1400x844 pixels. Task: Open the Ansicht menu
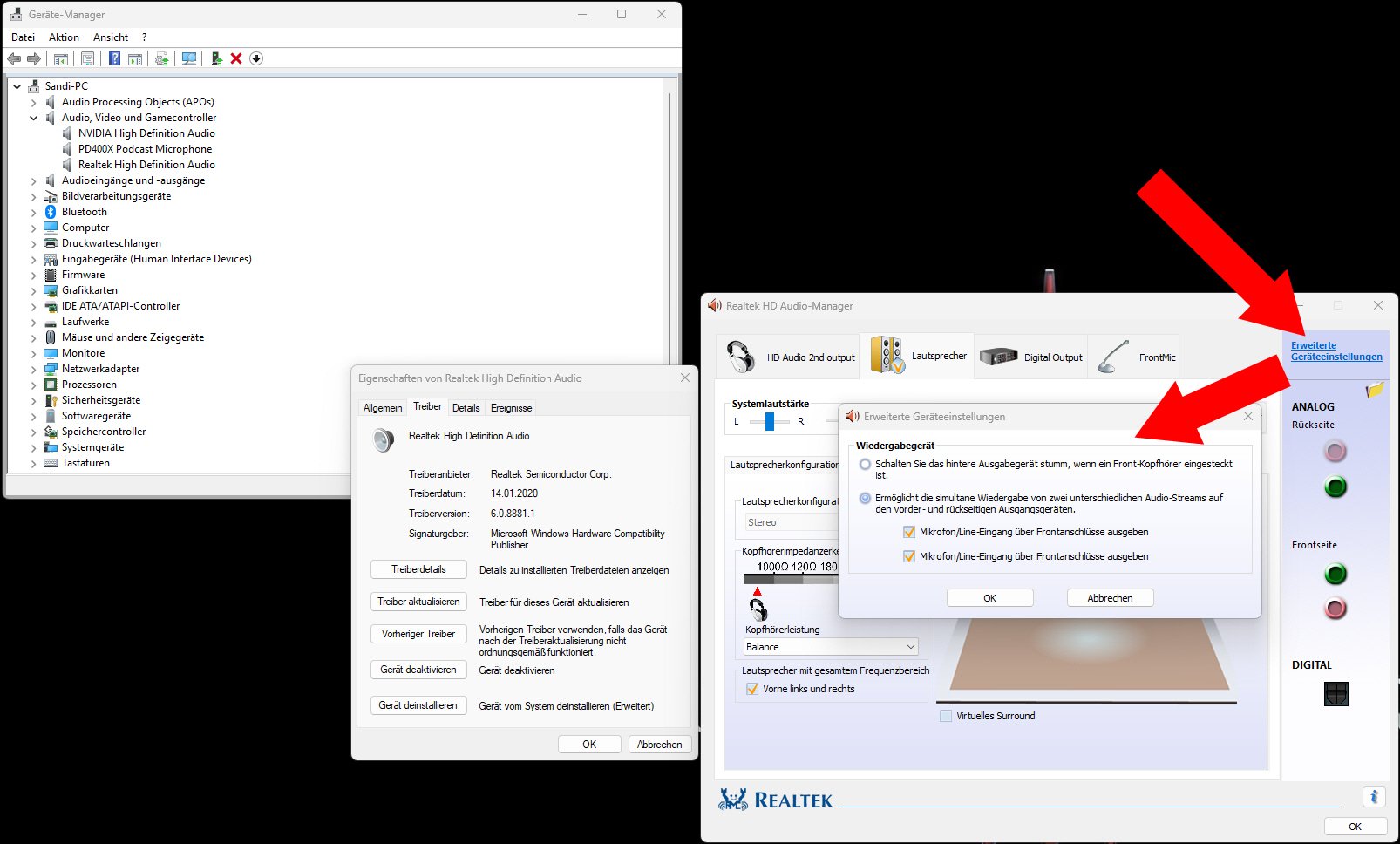click(x=110, y=37)
